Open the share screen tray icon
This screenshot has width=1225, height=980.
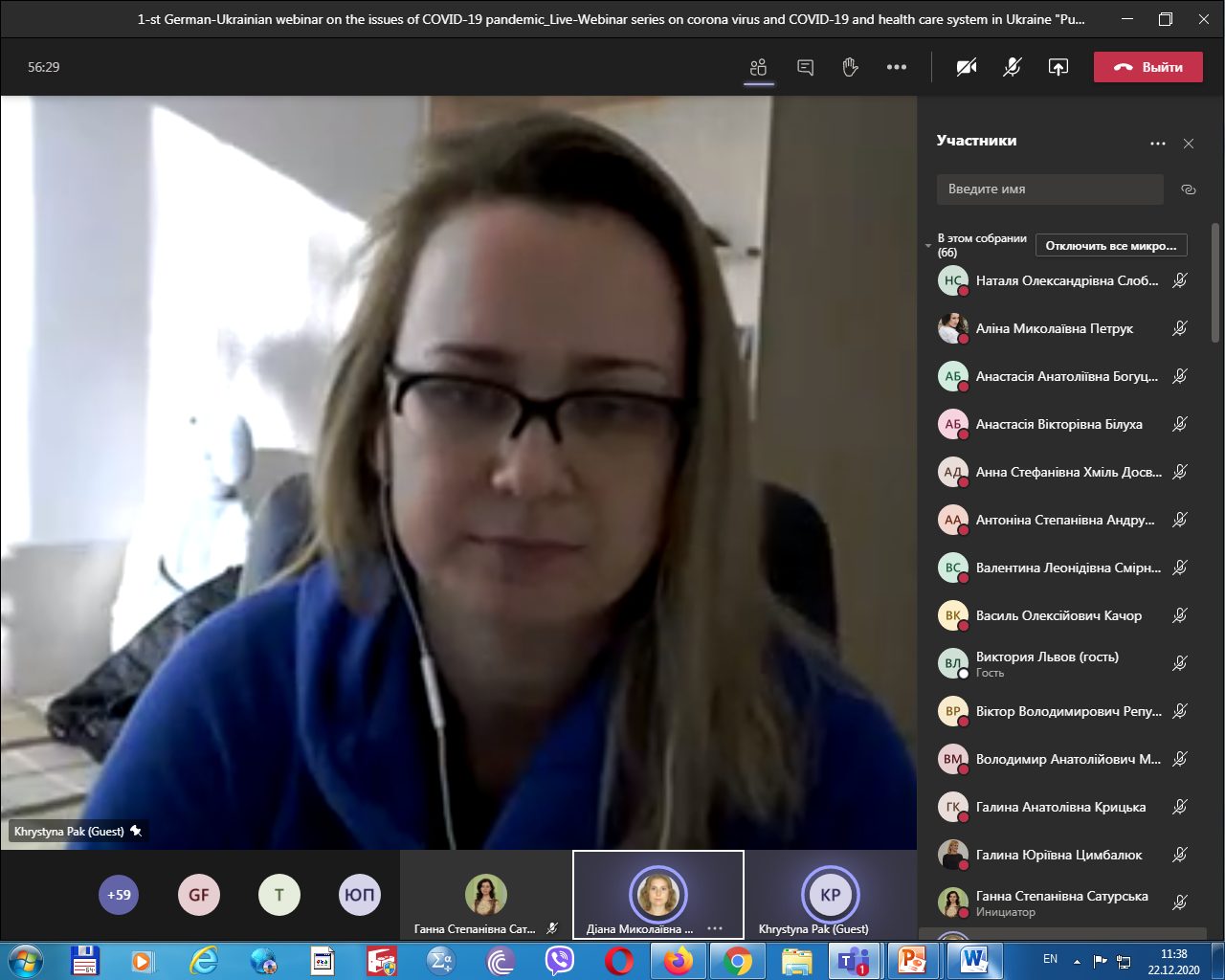click(x=1058, y=67)
